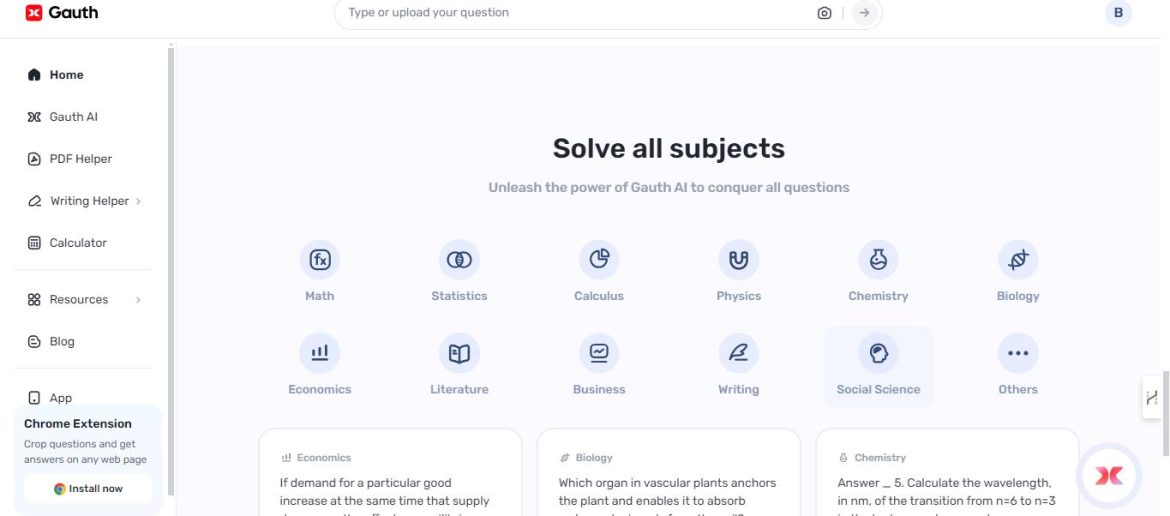Open the Blog link in sidebar
The height and width of the screenshot is (516, 1170).
62,342
